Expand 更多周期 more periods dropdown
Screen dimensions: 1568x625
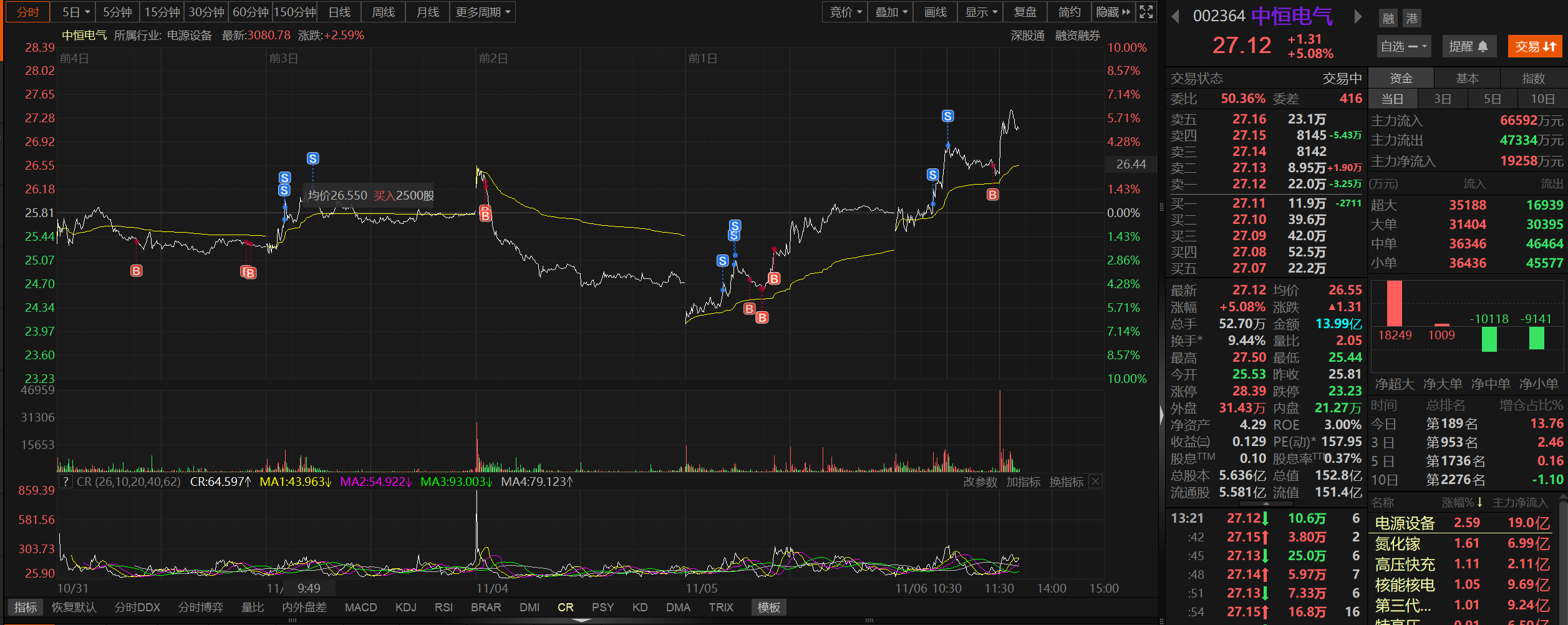[x=483, y=12]
